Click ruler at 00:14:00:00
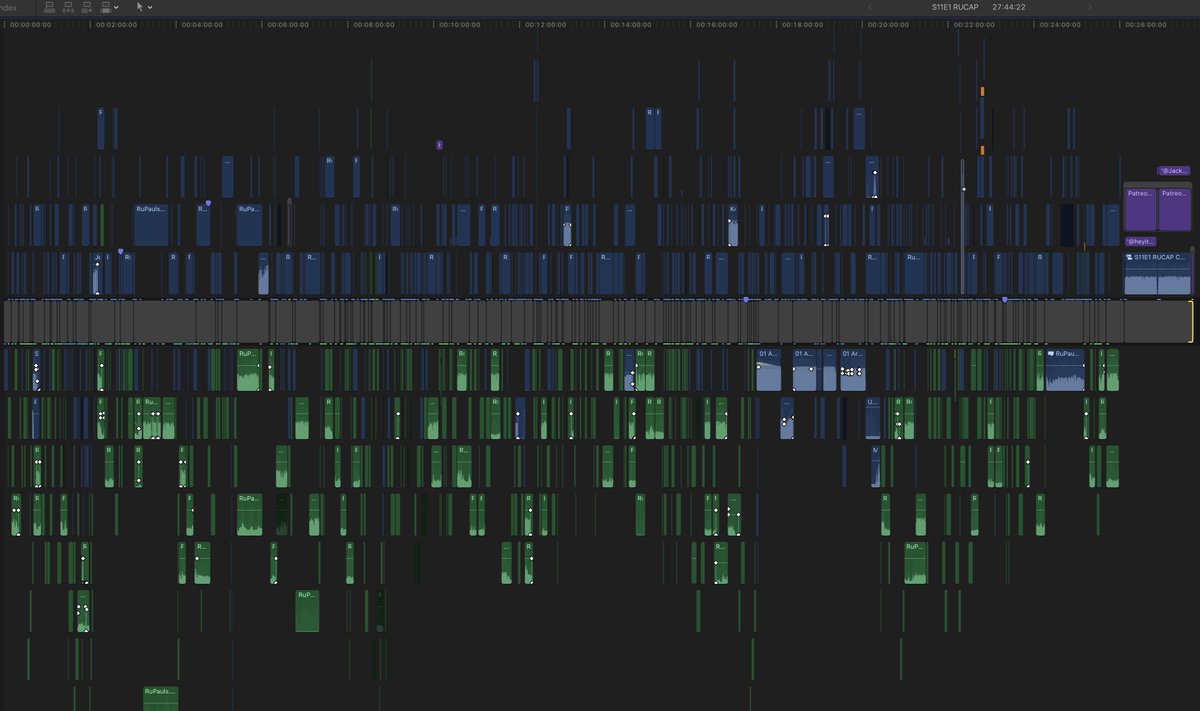 pyautogui.click(x=632, y=24)
